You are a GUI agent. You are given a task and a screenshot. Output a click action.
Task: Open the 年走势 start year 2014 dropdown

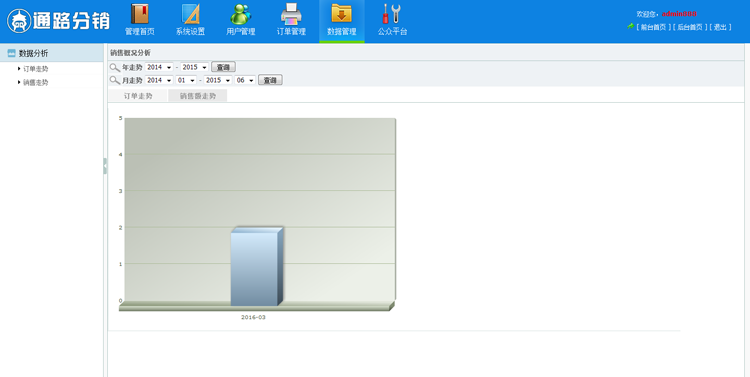[x=159, y=67]
